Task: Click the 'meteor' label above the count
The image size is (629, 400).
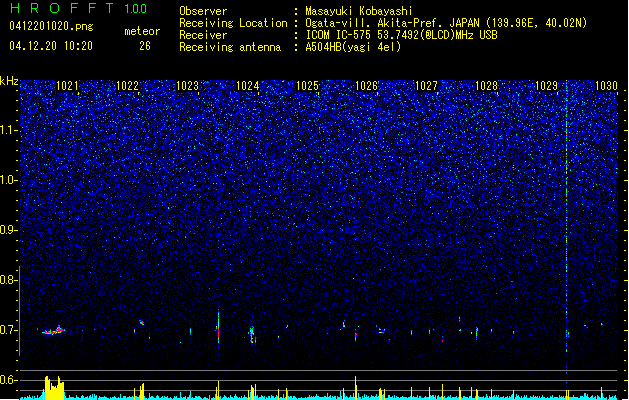Action: [142, 31]
